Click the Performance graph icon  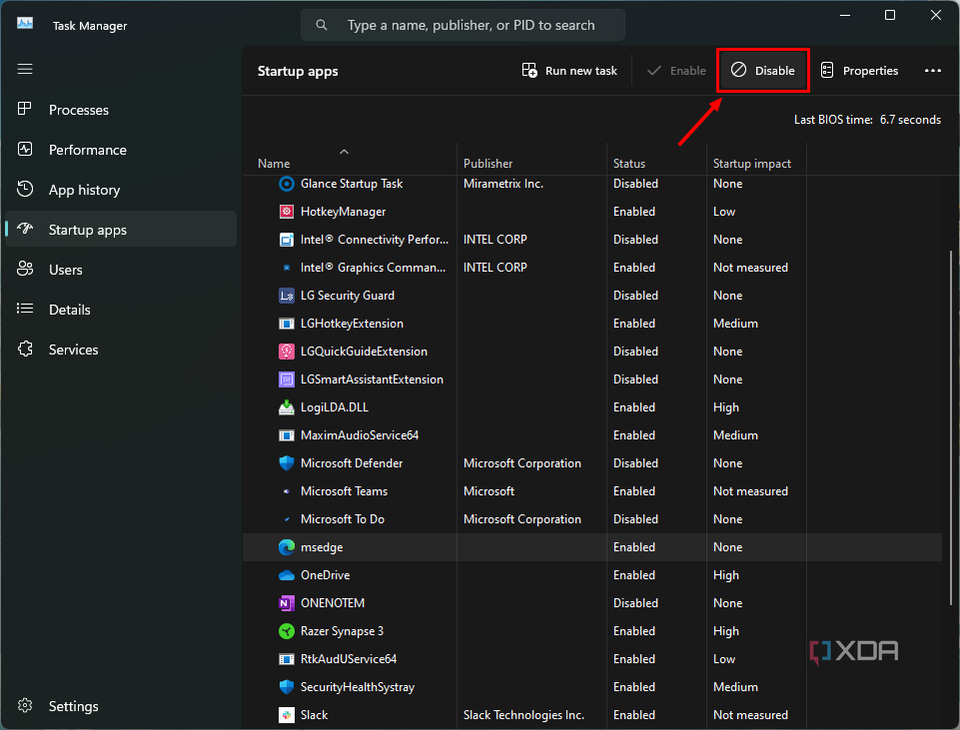point(25,149)
